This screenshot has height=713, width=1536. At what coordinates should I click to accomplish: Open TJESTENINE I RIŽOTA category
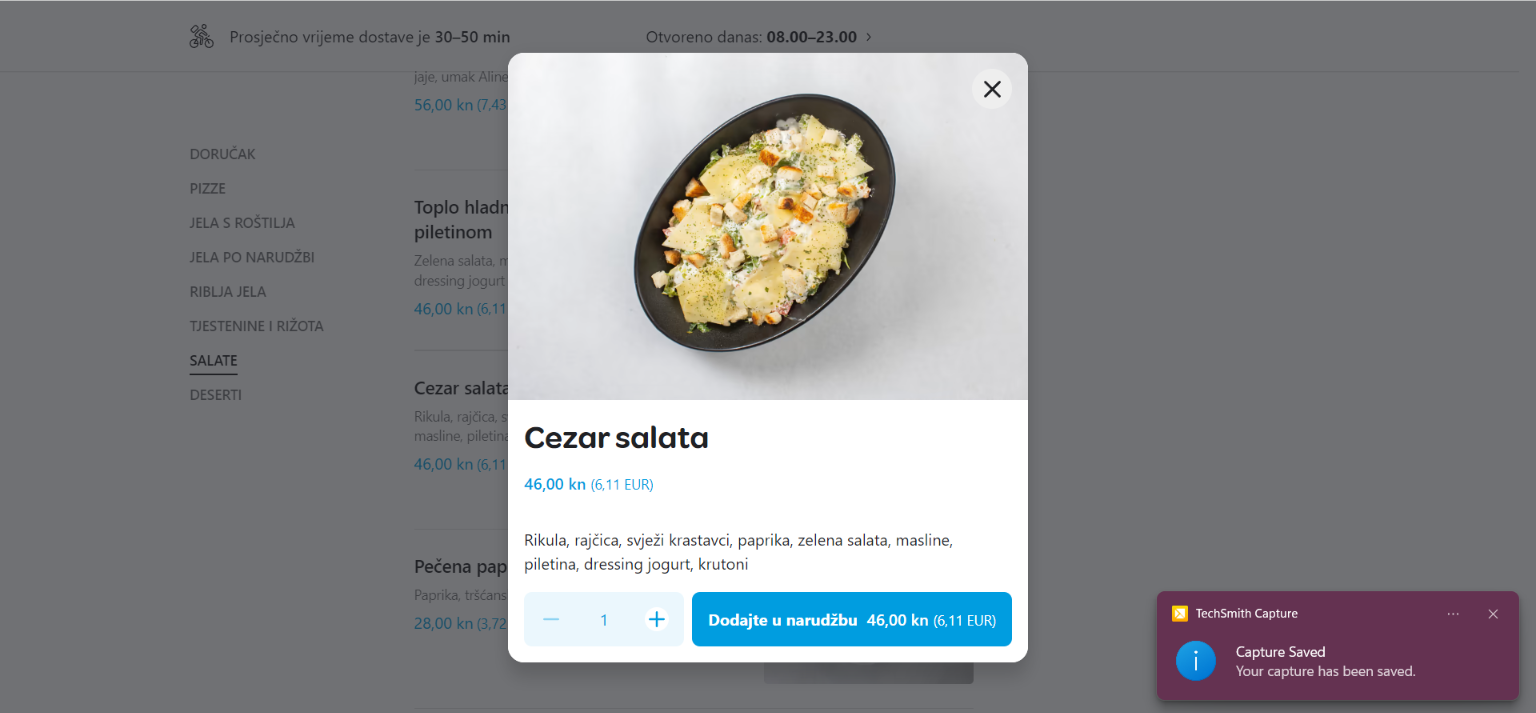pyautogui.click(x=257, y=326)
